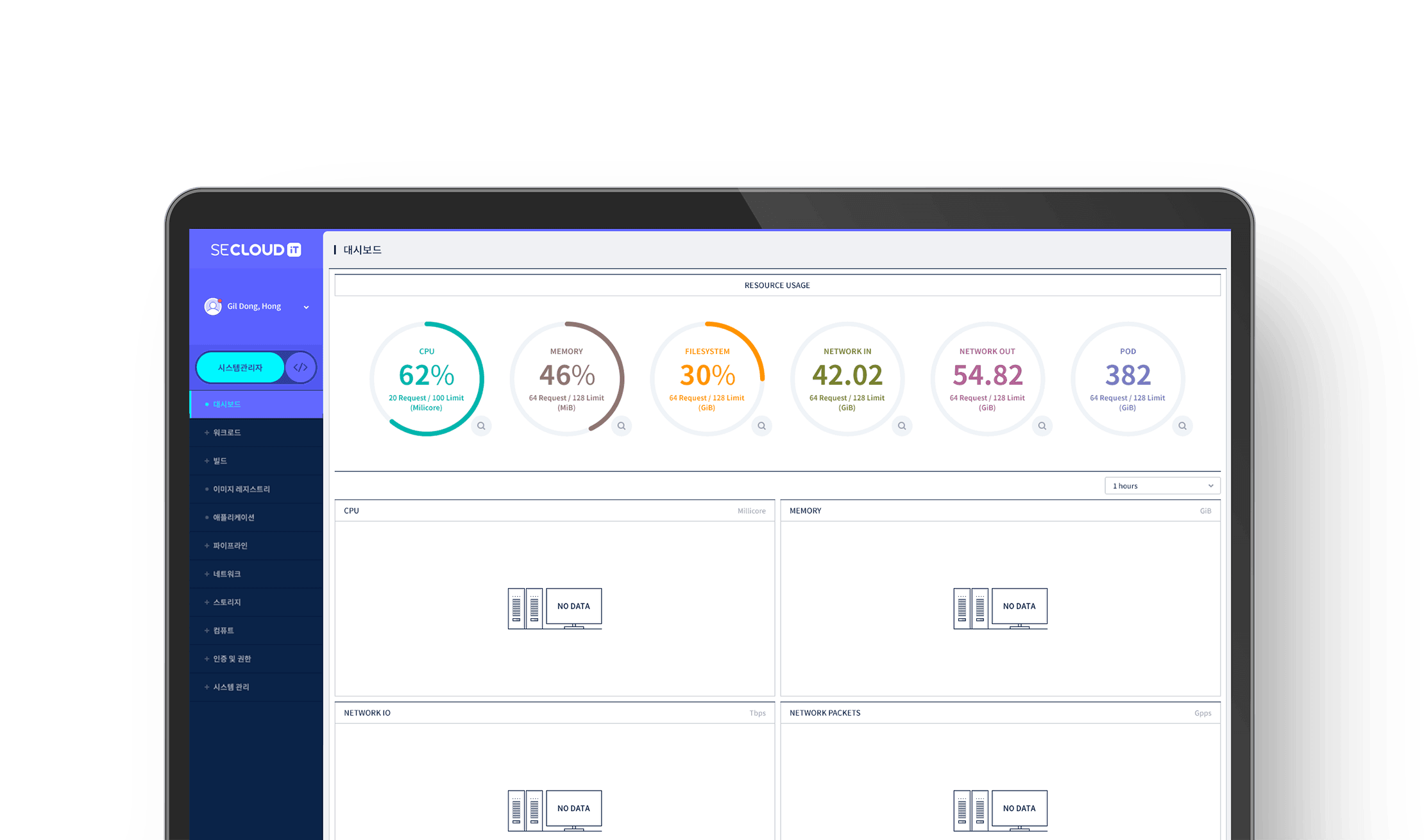This screenshot has width=1424, height=840.
Task: Open the 대시보드 sidebar item
Action: tap(227, 405)
